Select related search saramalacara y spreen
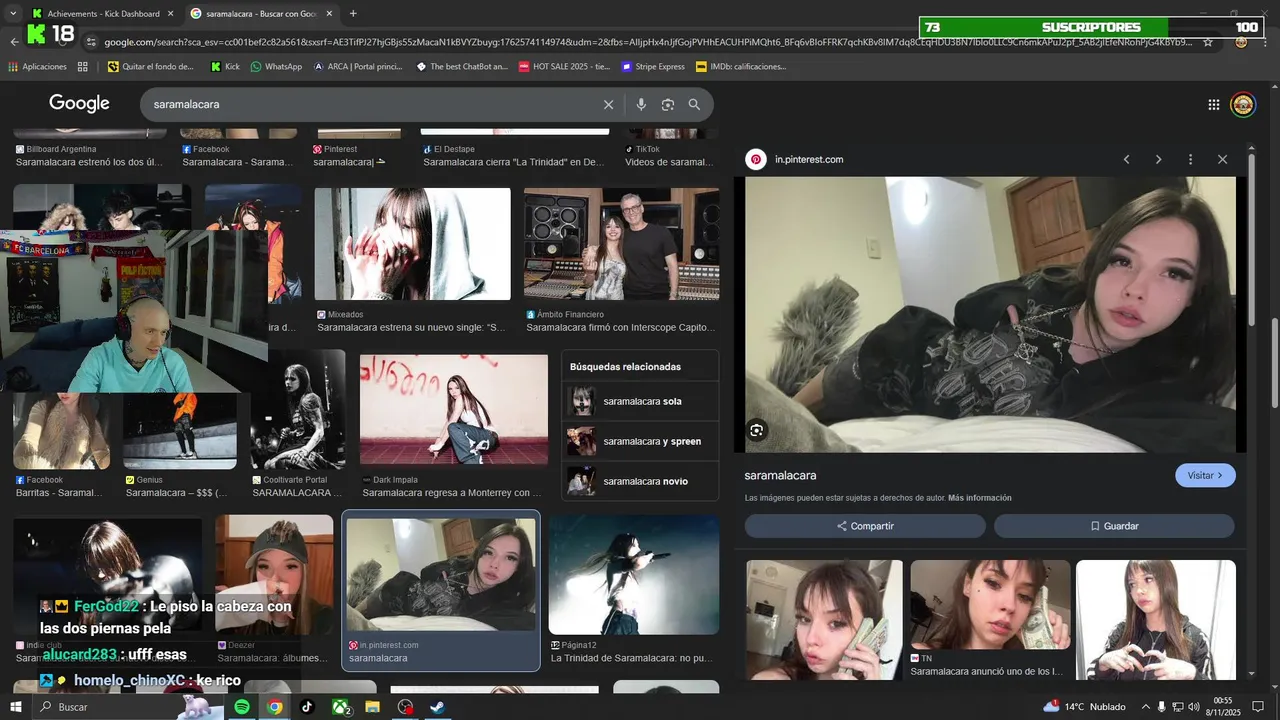Image resolution: width=1280 pixels, height=720 pixels. tap(640, 441)
